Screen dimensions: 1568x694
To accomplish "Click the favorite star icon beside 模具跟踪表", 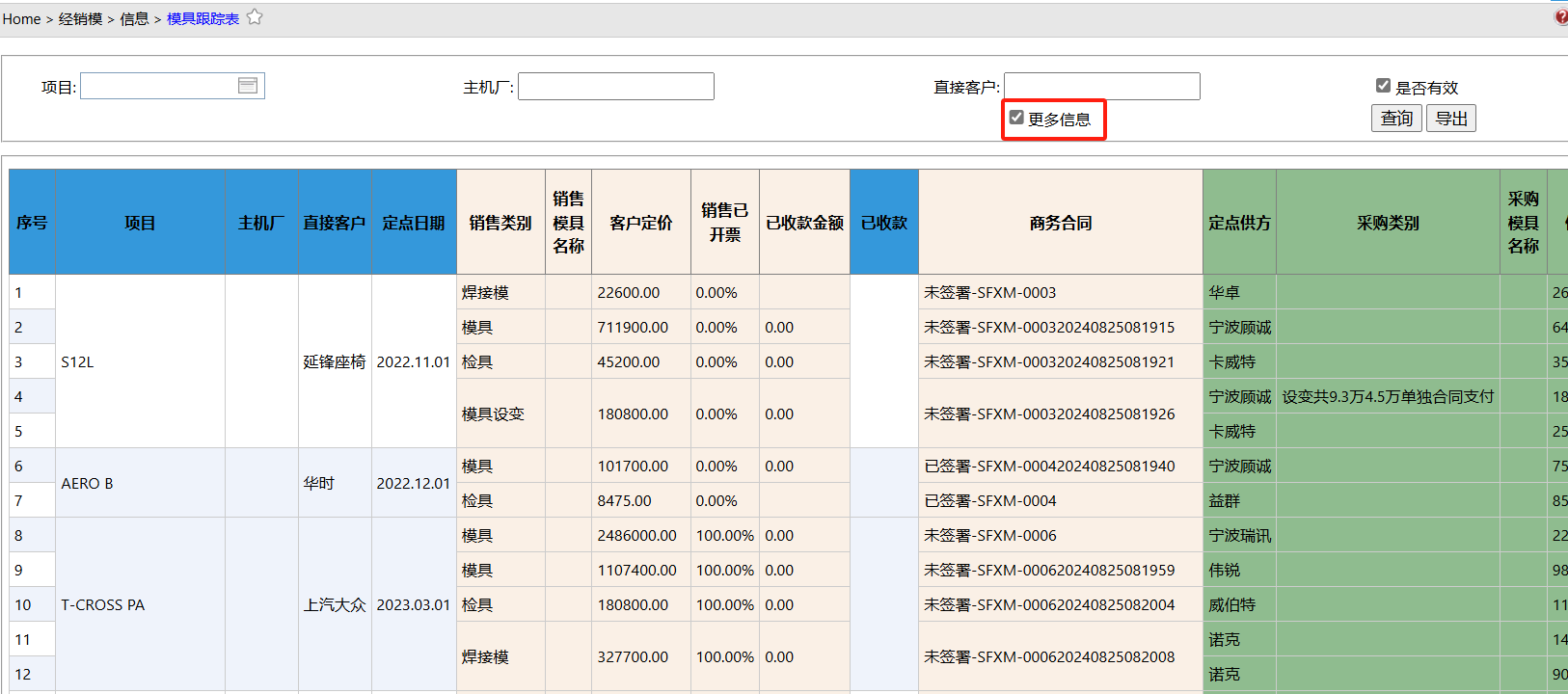I will pyautogui.click(x=255, y=17).
